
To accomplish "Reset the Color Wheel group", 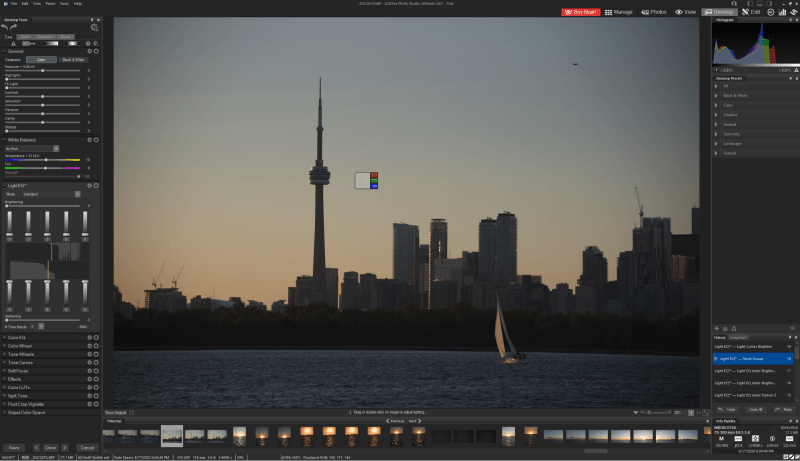I will pyautogui.click(x=96, y=346).
